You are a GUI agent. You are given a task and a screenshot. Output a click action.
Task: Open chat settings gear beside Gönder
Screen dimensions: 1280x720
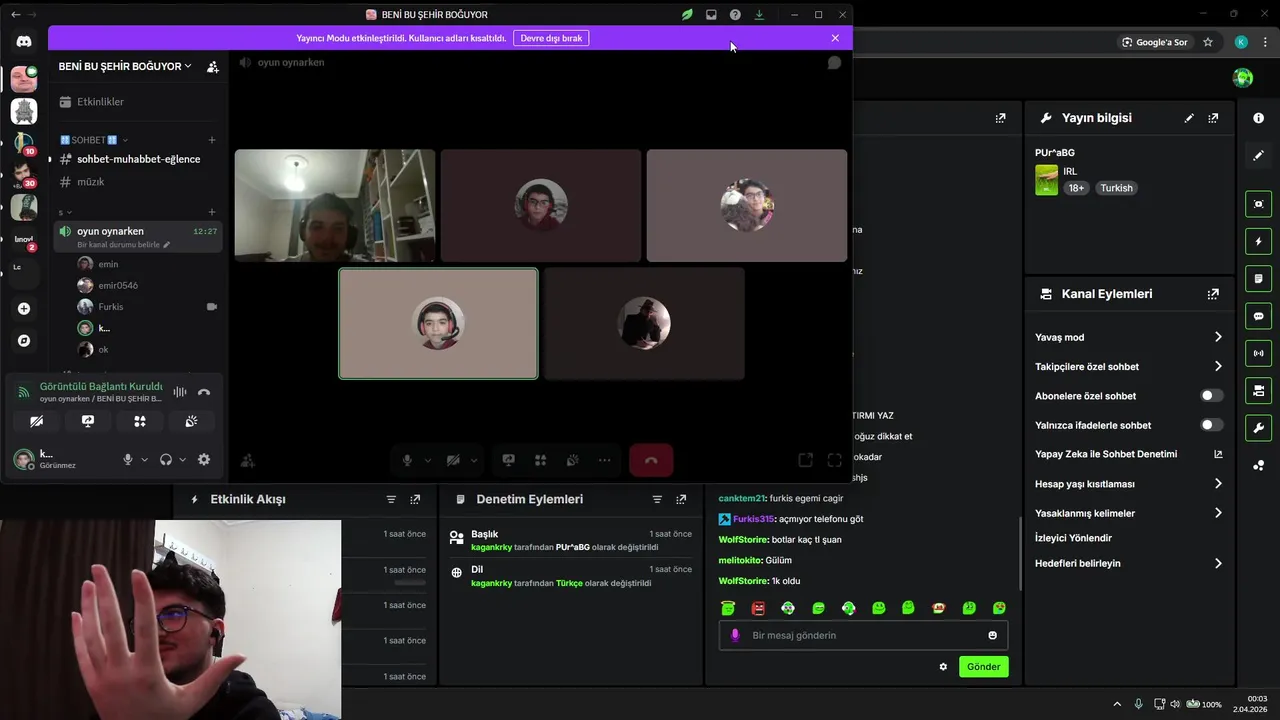click(x=943, y=667)
